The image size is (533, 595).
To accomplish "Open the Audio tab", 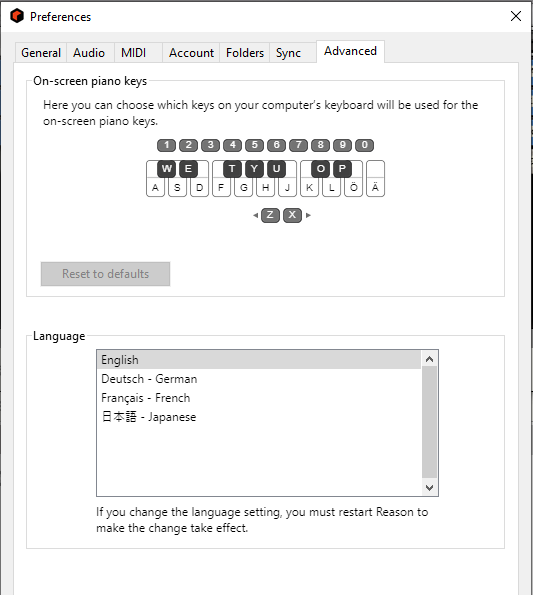I will click(89, 52).
